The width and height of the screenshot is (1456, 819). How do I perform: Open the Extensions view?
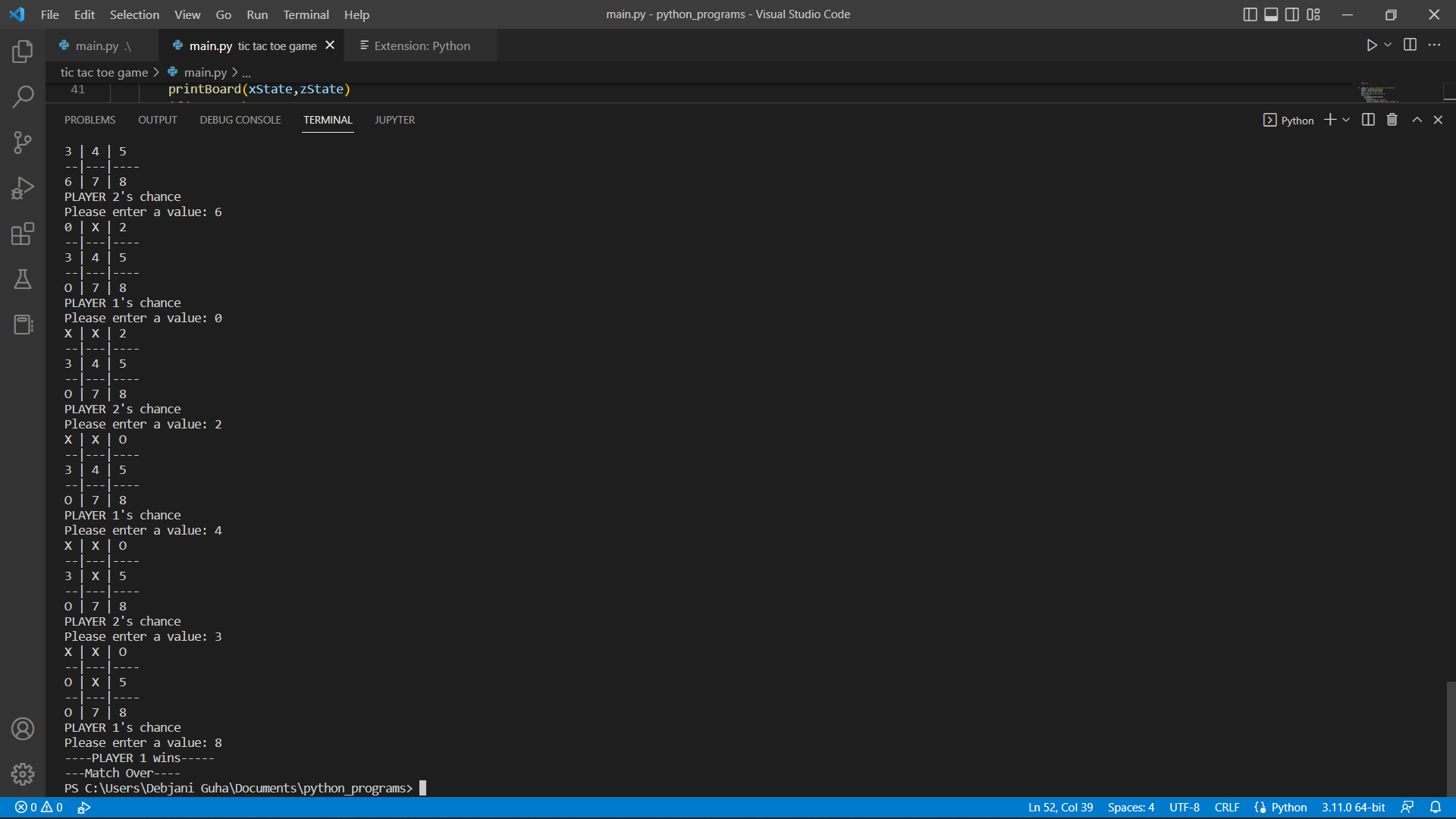point(23,234)
